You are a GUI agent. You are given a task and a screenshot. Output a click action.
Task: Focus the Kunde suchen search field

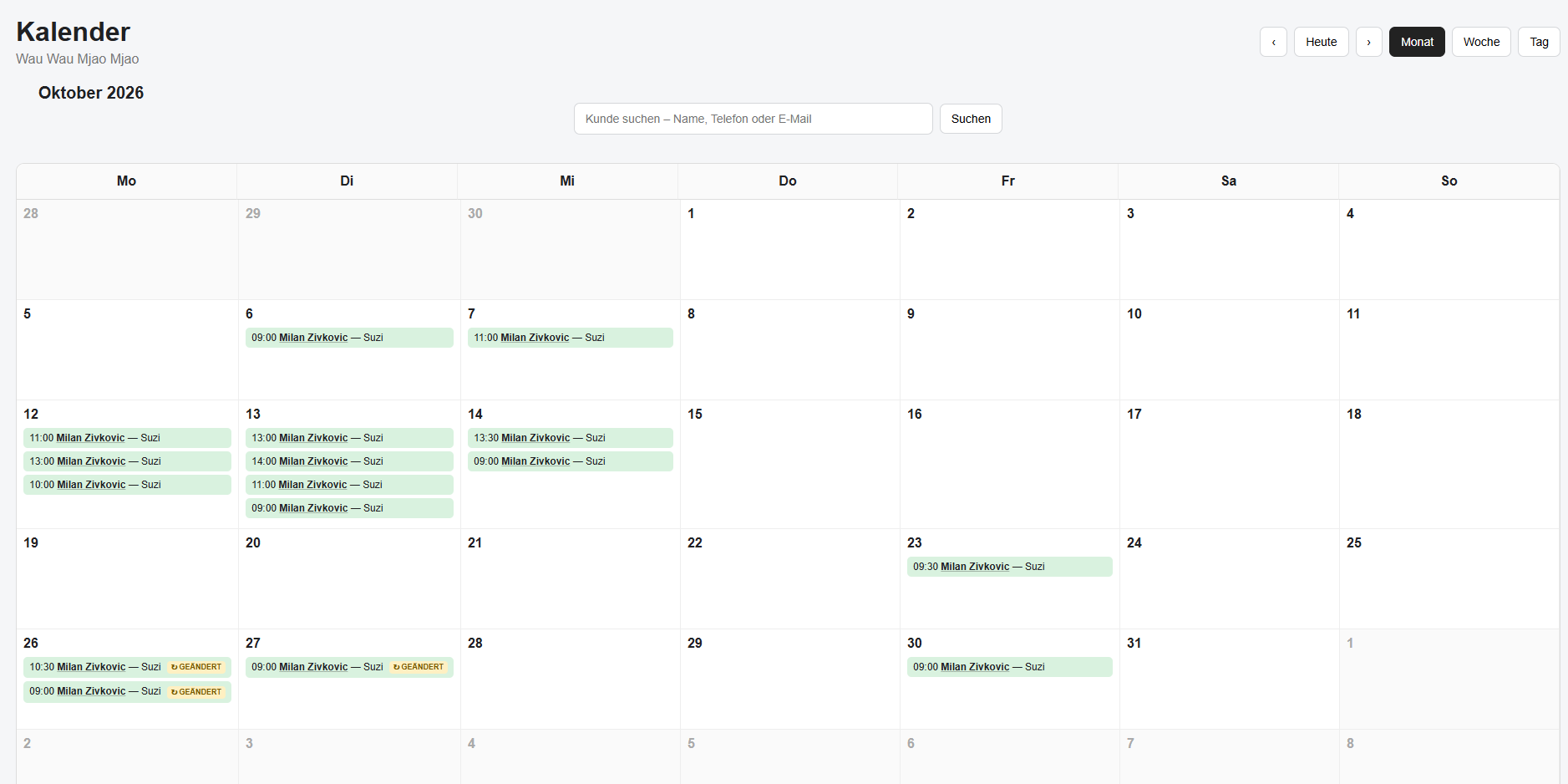[x=753, y=119]
